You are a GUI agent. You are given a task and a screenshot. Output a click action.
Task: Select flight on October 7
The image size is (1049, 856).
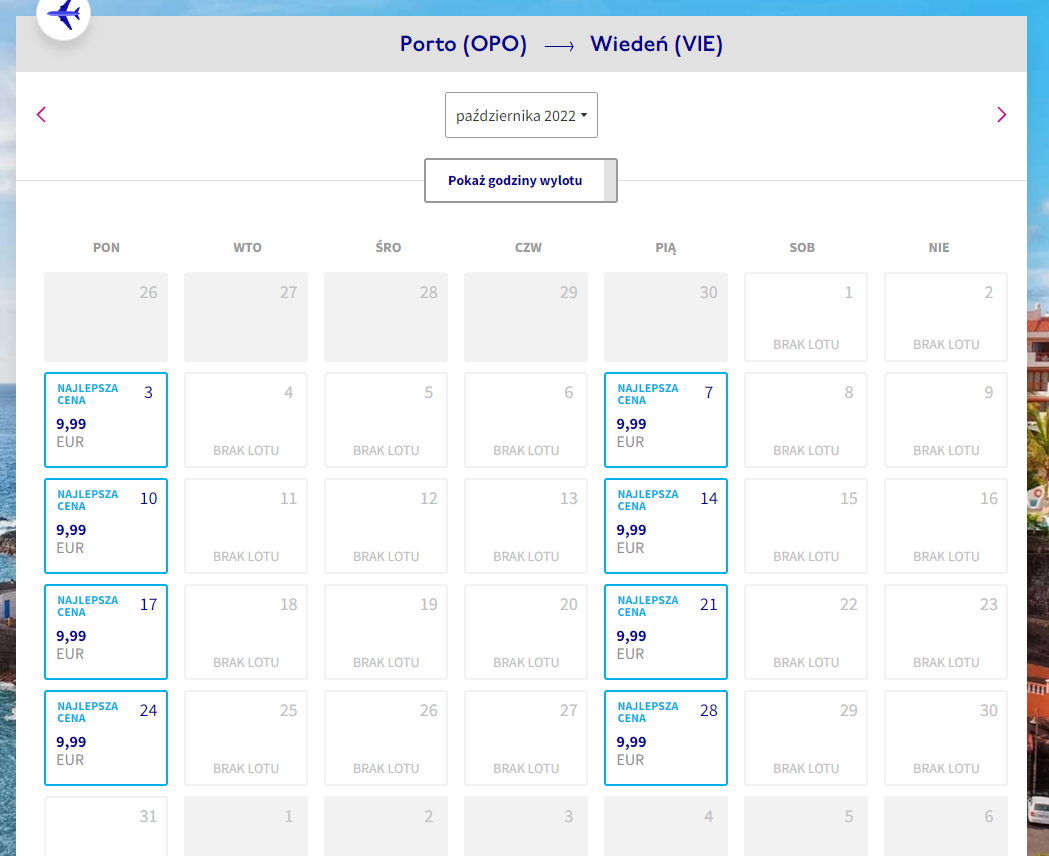pos(666,419)
